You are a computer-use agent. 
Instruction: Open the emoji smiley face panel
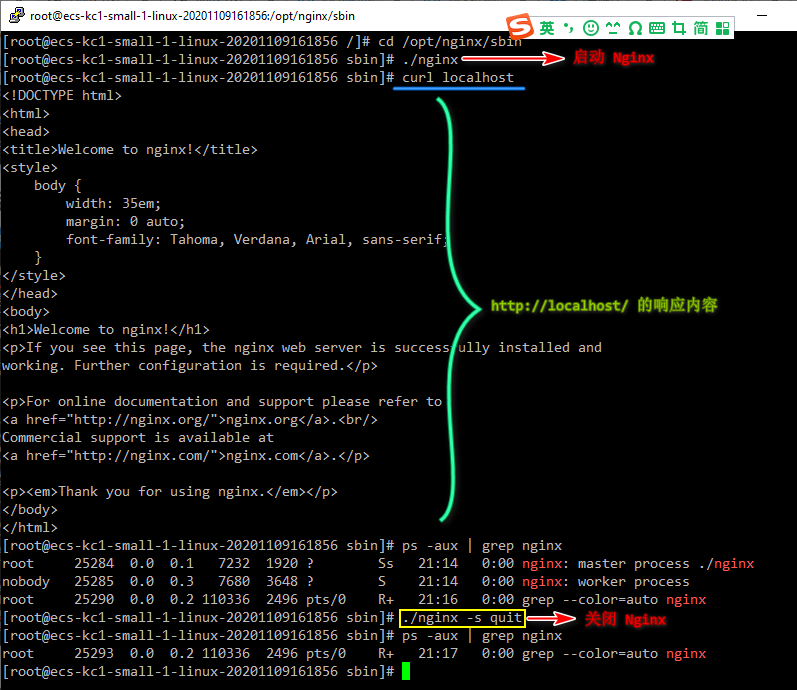(x=591, y=28)
